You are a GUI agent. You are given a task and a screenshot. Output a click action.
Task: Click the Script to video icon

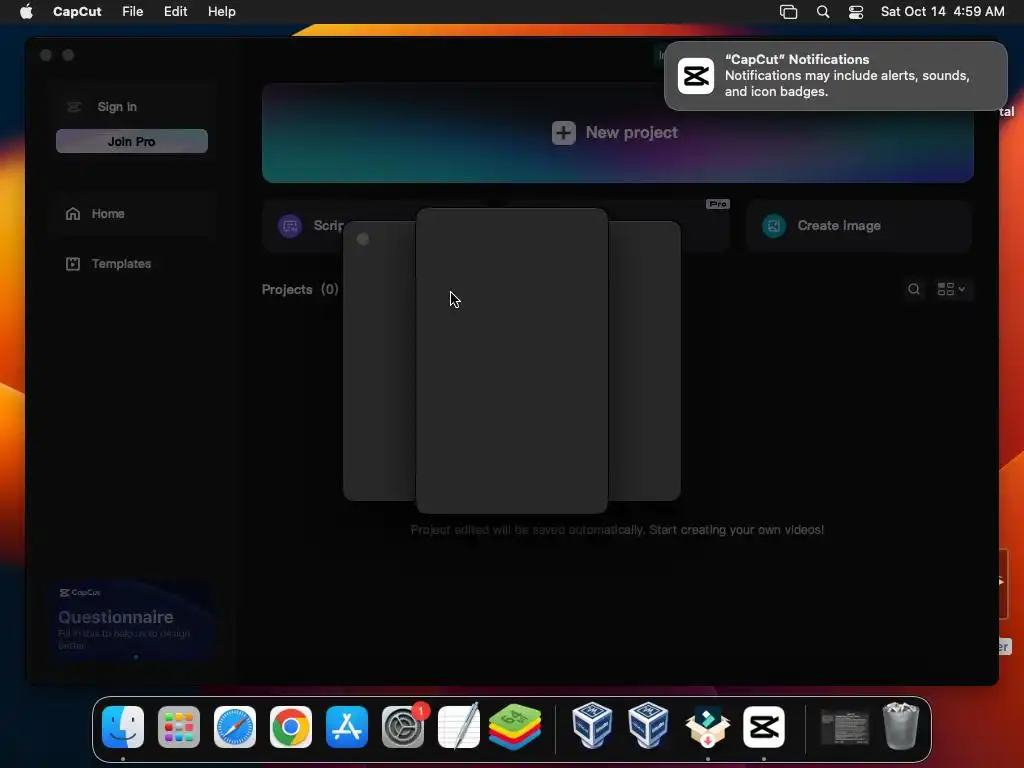[290, 226]
